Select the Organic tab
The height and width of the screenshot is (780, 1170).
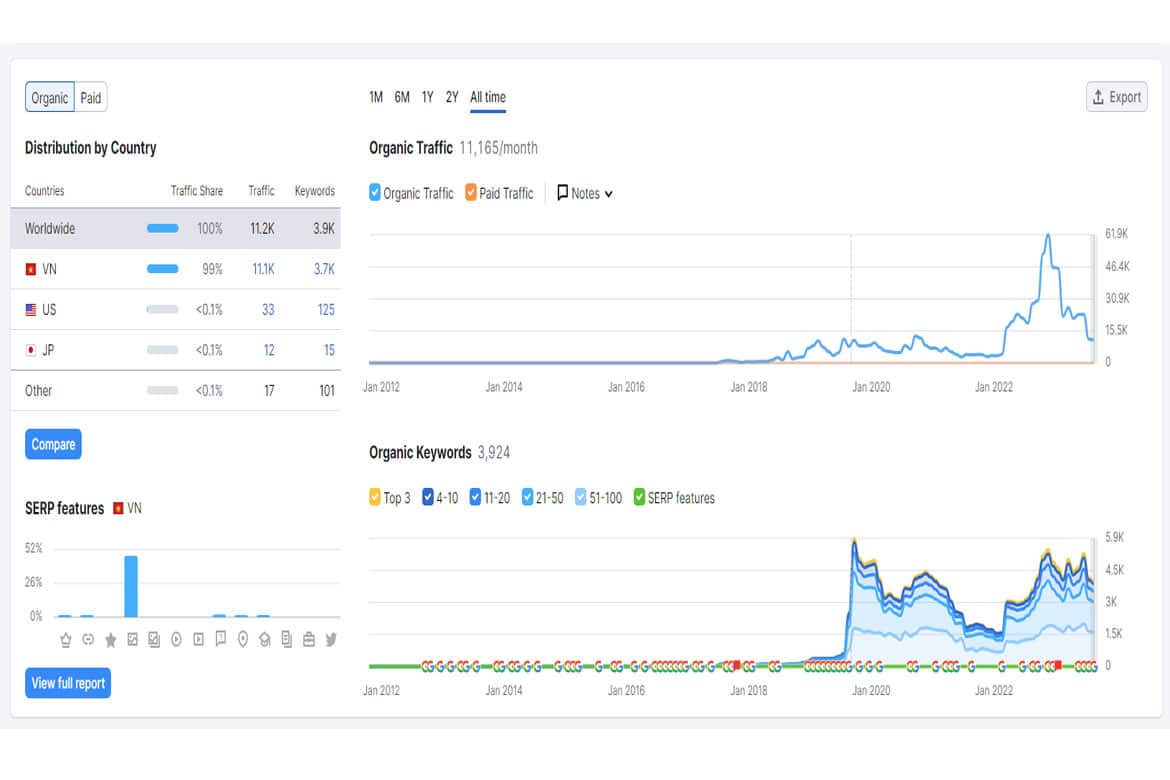click(50, 98)
